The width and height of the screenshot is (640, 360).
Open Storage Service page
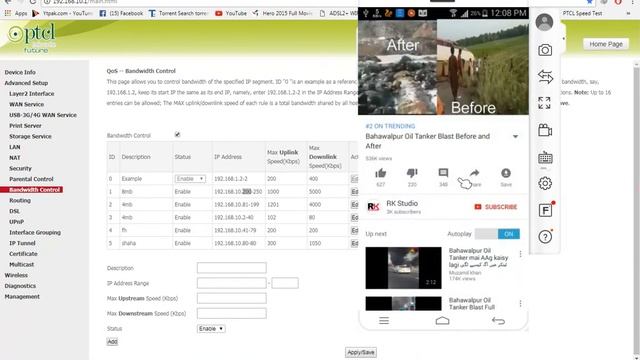(30, 136)
